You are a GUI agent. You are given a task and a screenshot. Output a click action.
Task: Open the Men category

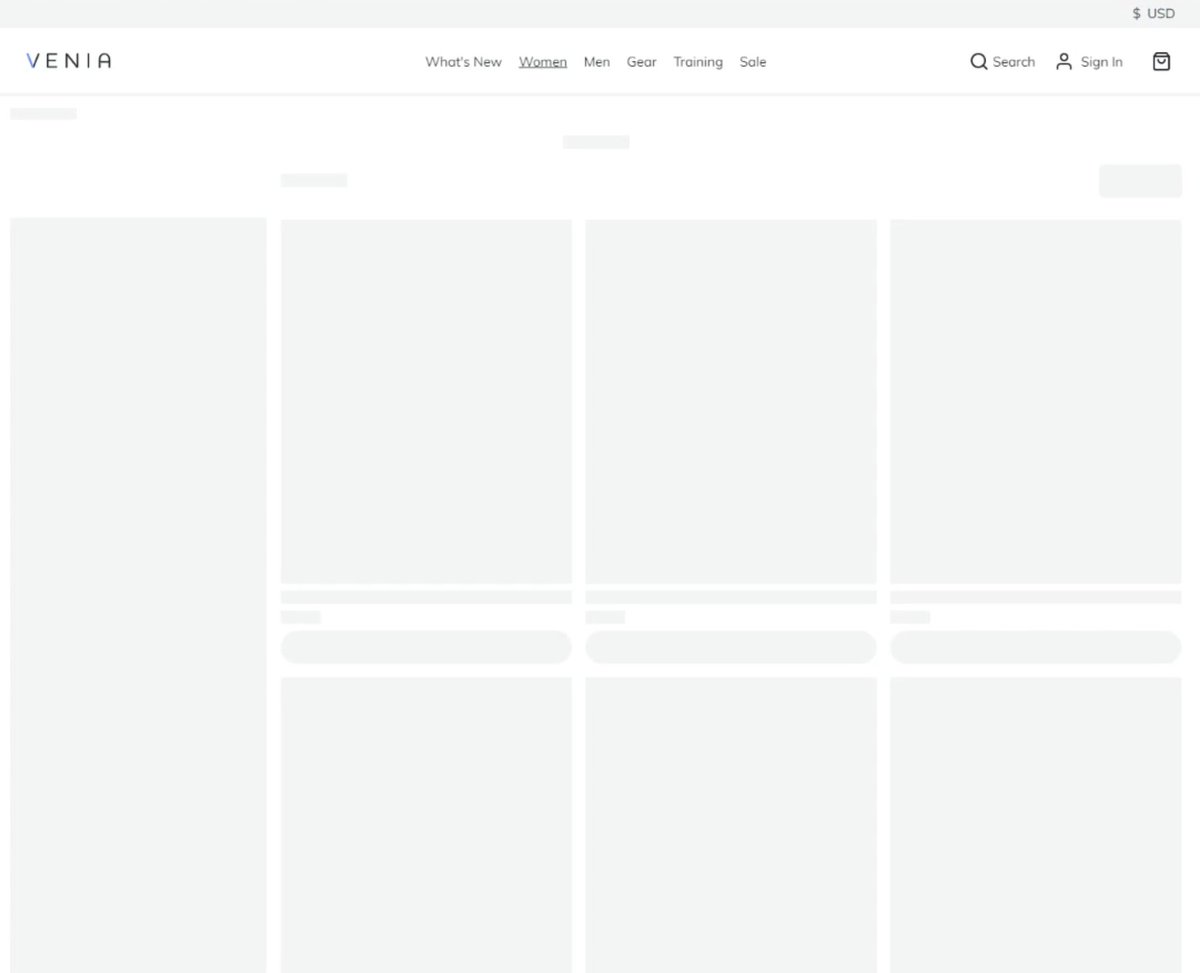(597, 62)
